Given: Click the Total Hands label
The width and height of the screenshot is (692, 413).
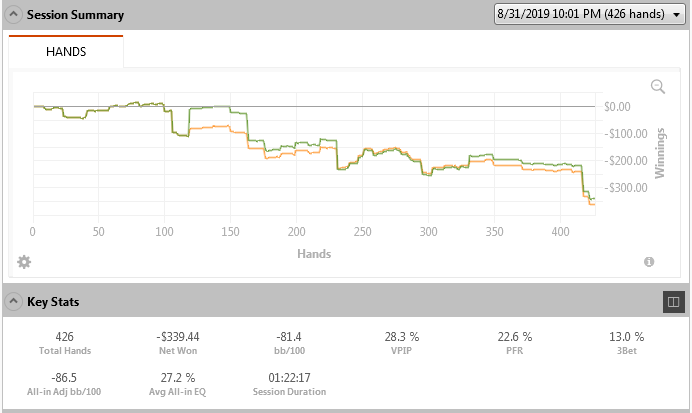Looking at the screenshot, I should [65, 351].
